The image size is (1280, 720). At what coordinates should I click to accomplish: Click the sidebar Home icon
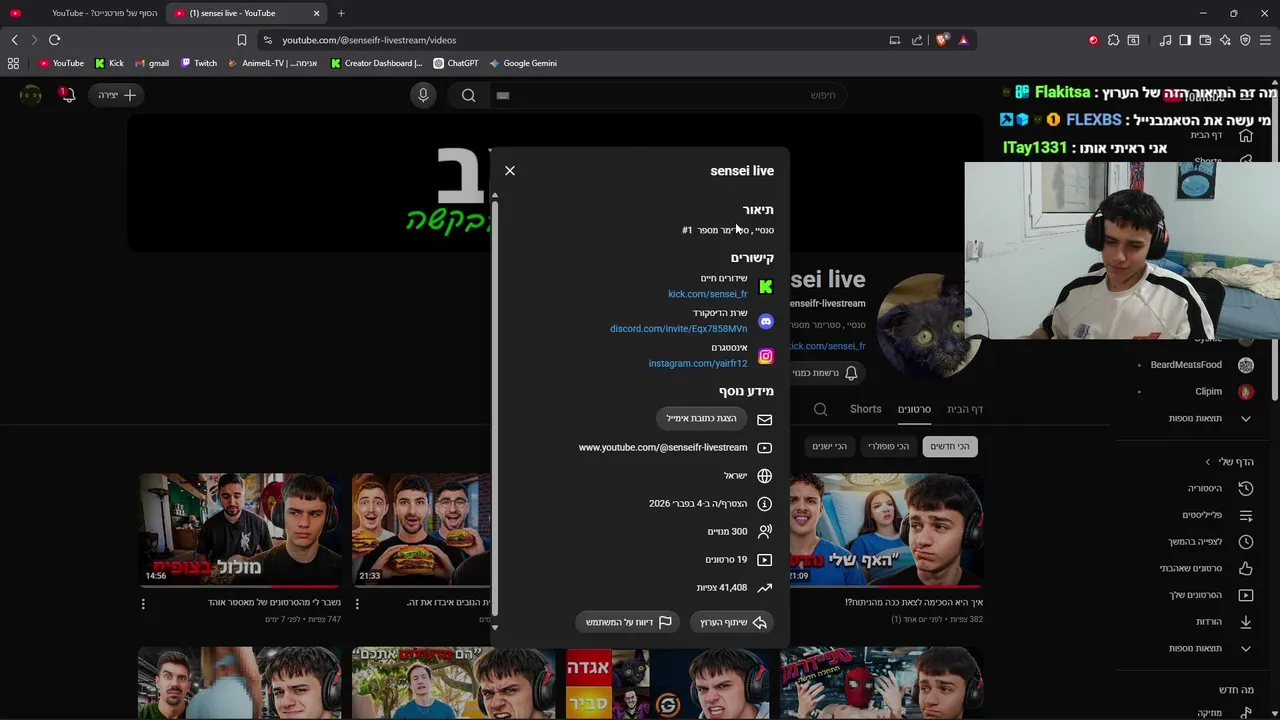[x=1246, y=136]
